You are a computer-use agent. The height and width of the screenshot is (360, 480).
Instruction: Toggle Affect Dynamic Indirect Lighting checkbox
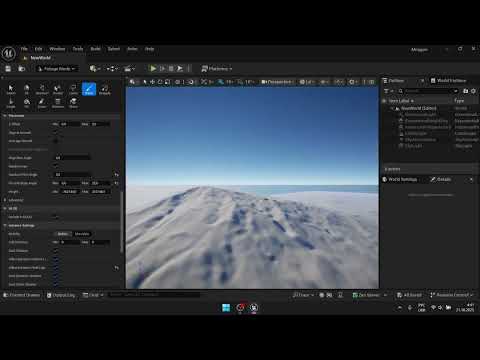(56, 259)
